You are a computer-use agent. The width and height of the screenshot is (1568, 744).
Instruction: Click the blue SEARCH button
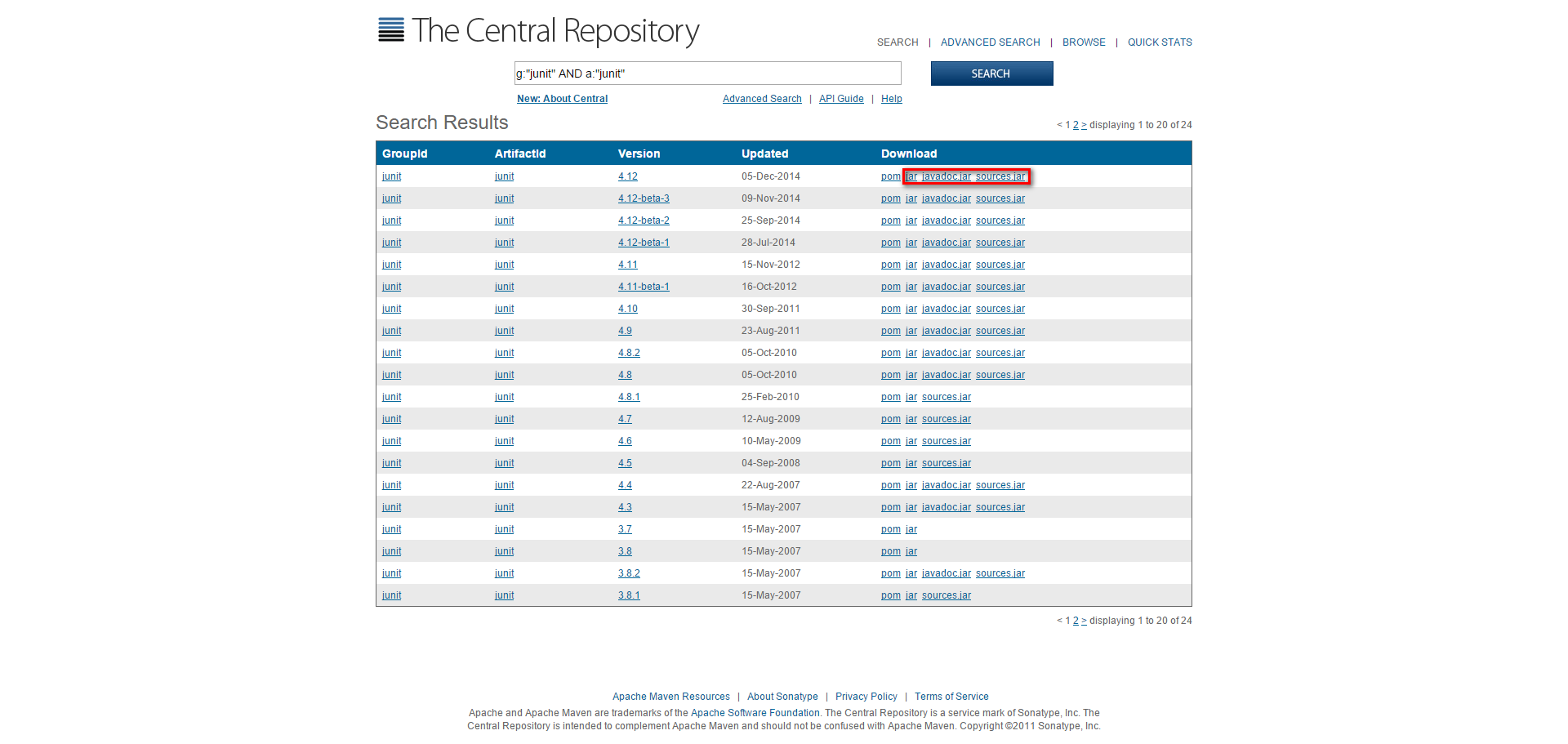[991, 74]
